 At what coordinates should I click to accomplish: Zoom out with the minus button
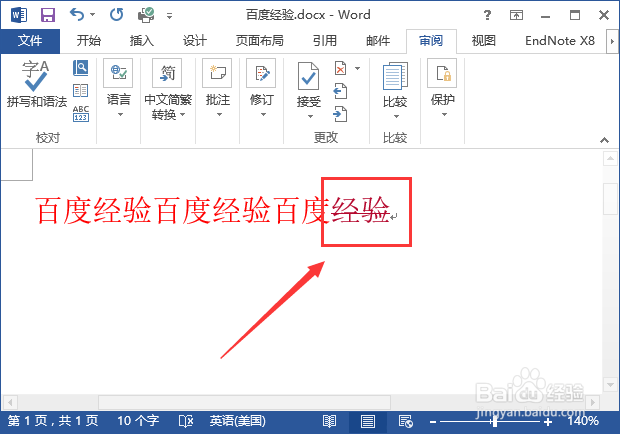tap(433, 422)
